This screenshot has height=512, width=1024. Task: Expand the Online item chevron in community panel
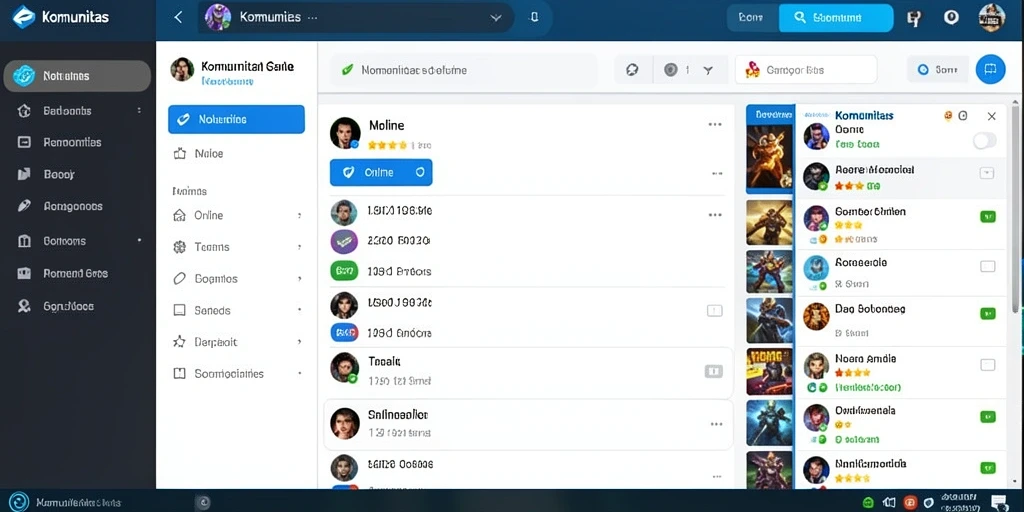click(299, 215)
